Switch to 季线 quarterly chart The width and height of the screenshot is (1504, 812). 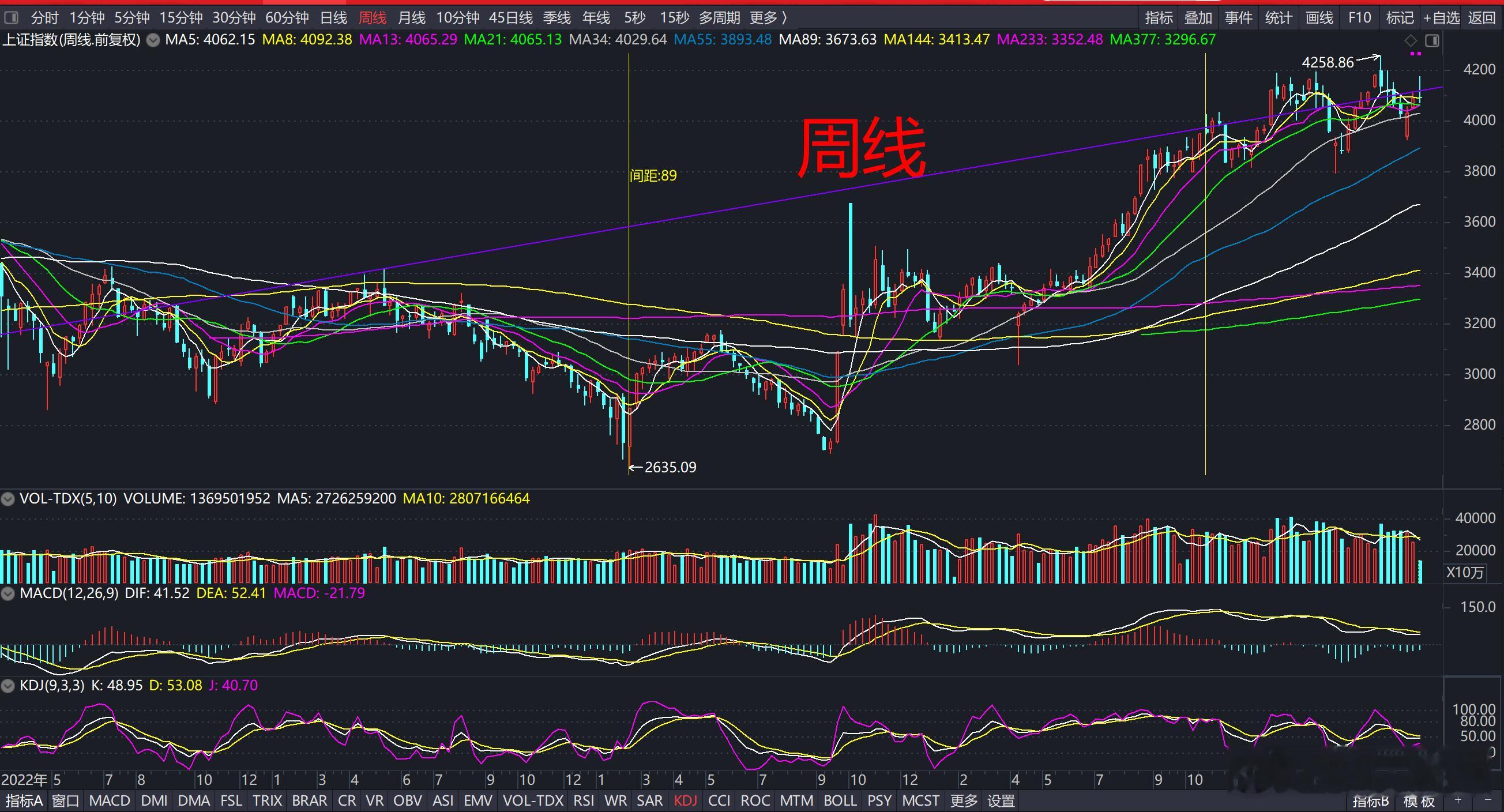coord(557,18)
